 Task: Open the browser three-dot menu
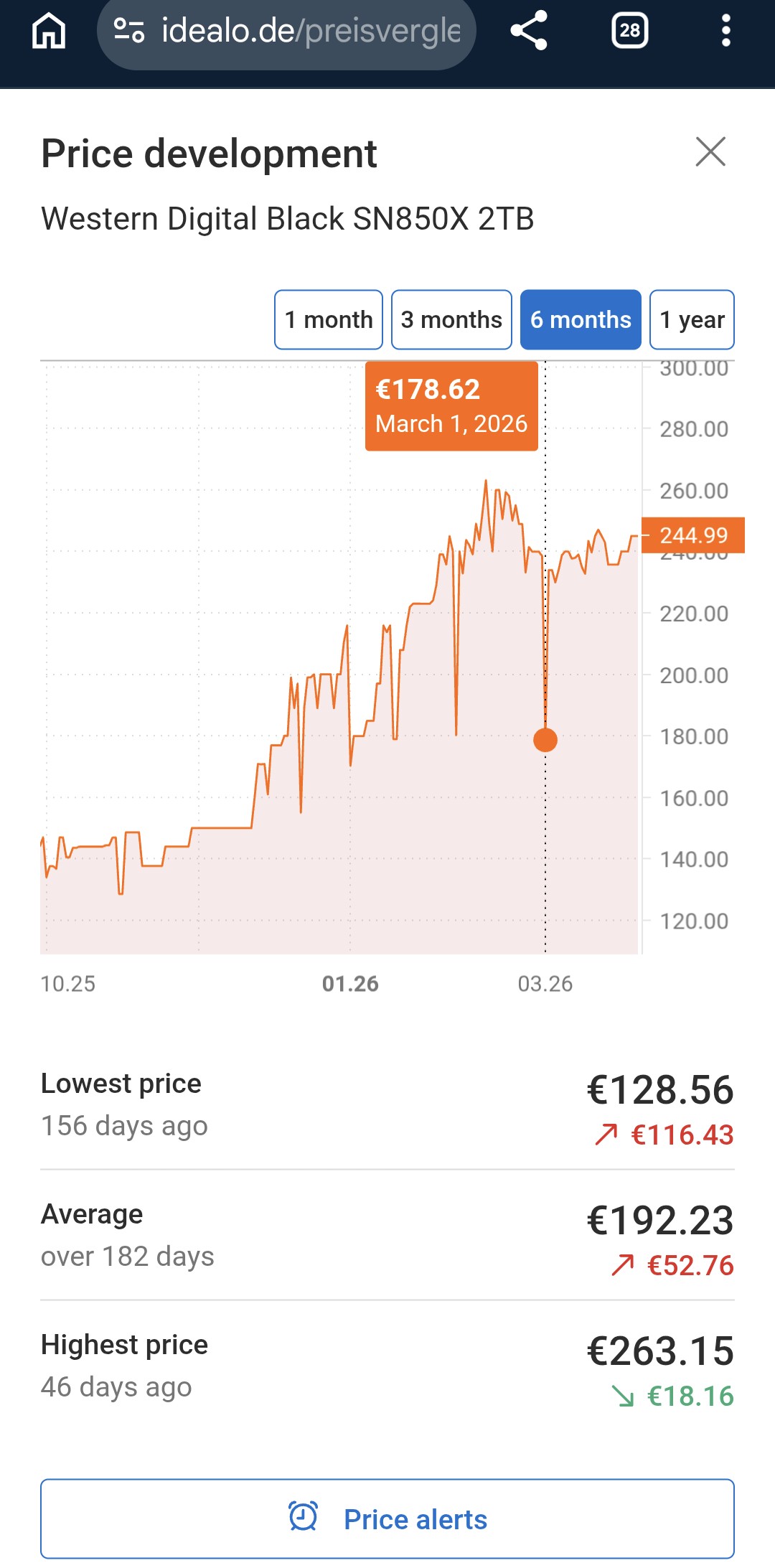[725, 31]
